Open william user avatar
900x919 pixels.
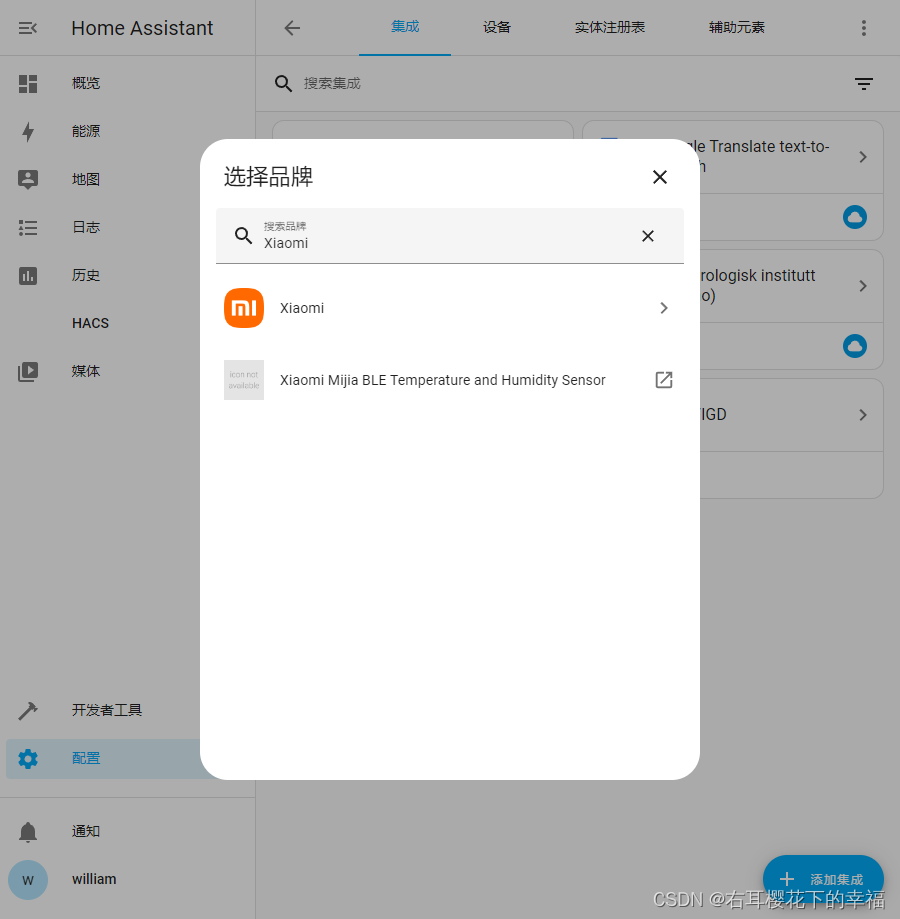pyautogui.click(x=28, y=880)
